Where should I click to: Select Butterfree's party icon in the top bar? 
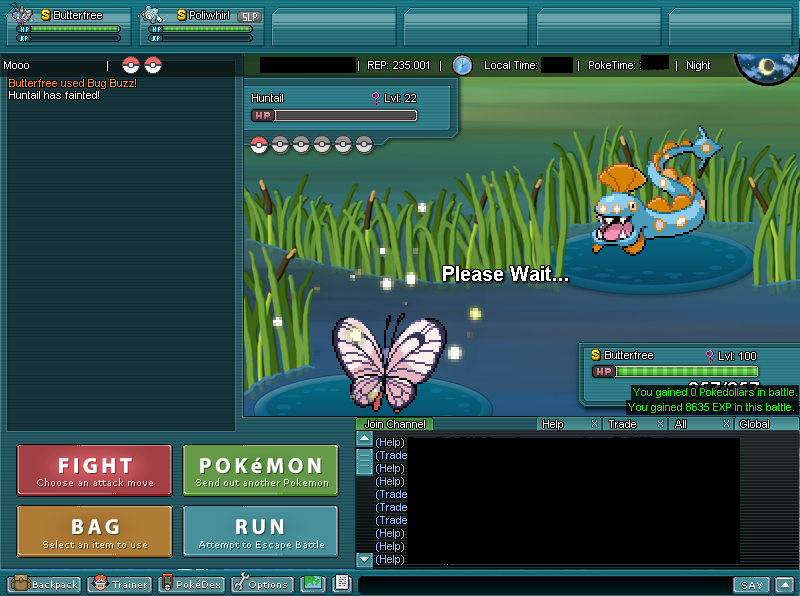click(x=21, y=14)
